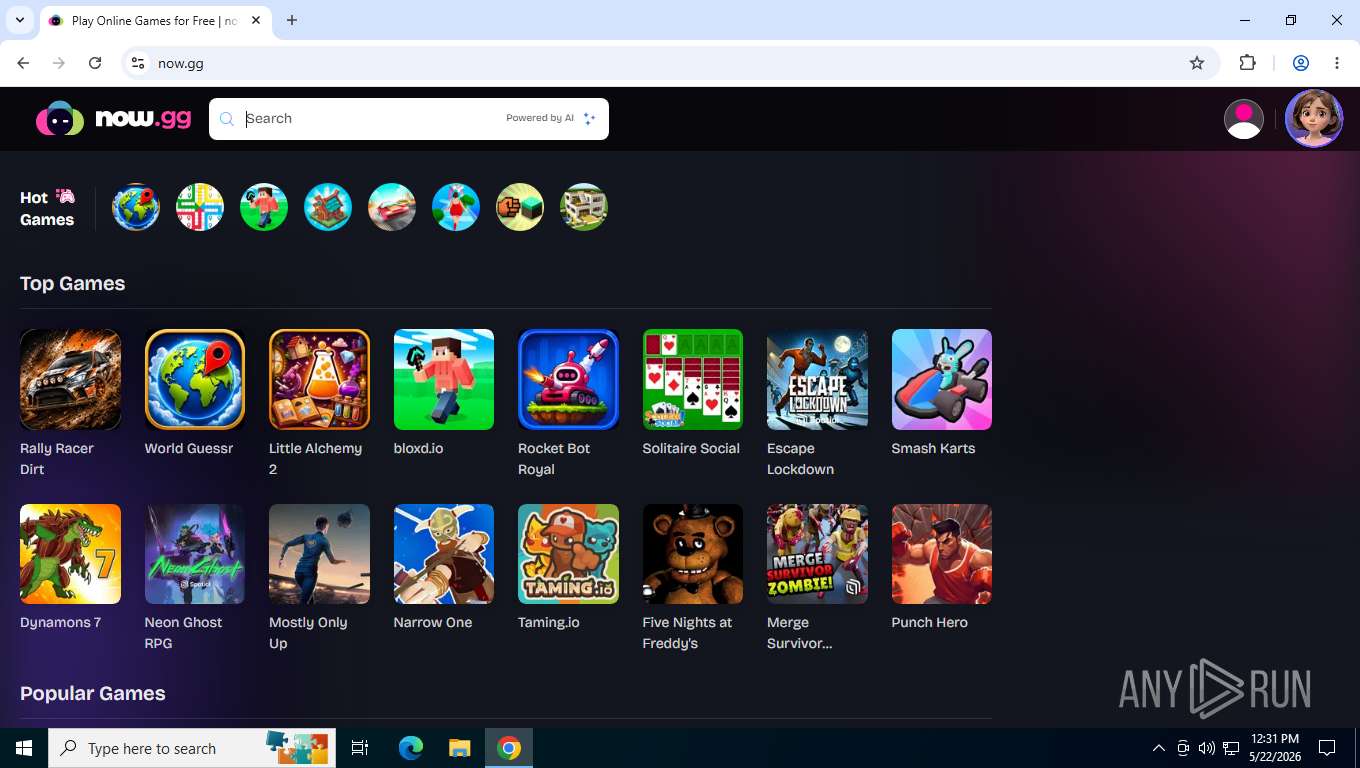Click the Top Games heading
The height and width of the screenshot is (768, 1360).
tap(72, 283)
